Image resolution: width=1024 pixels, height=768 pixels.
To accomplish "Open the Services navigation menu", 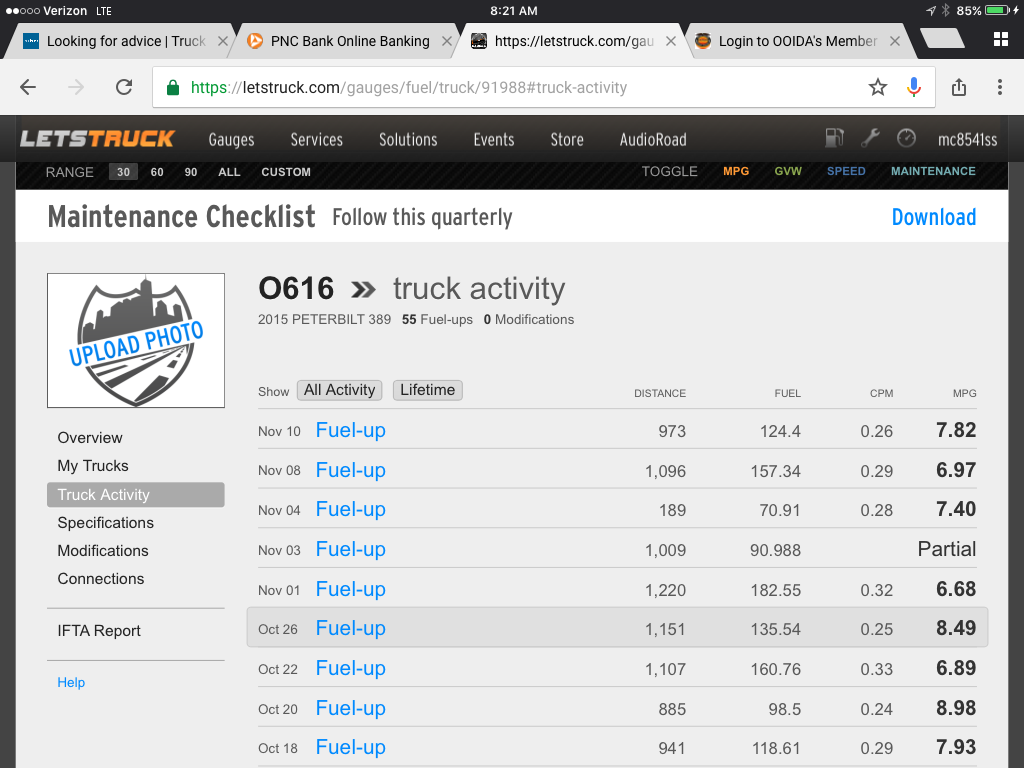I will 316,139.
